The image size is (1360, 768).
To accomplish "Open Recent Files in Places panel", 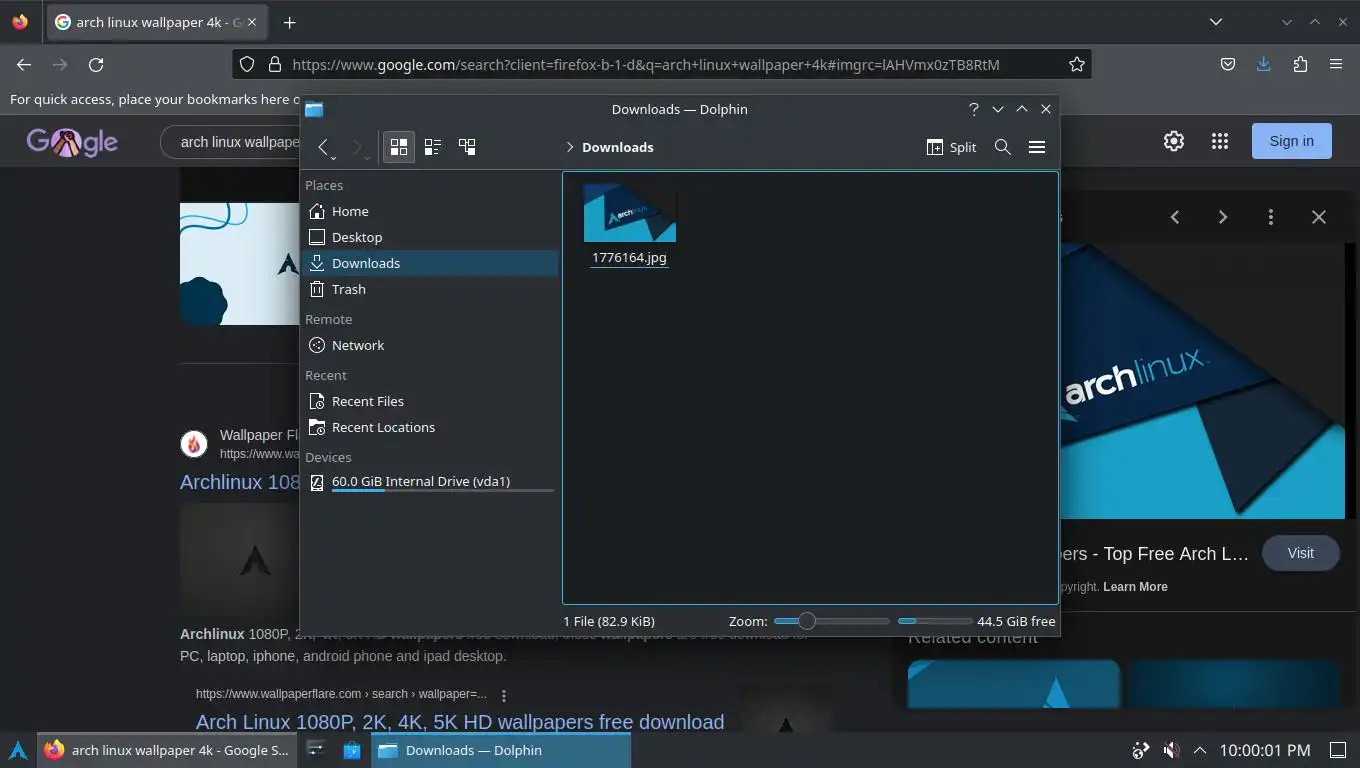I will pyautogui.click(x=431, y=401).
